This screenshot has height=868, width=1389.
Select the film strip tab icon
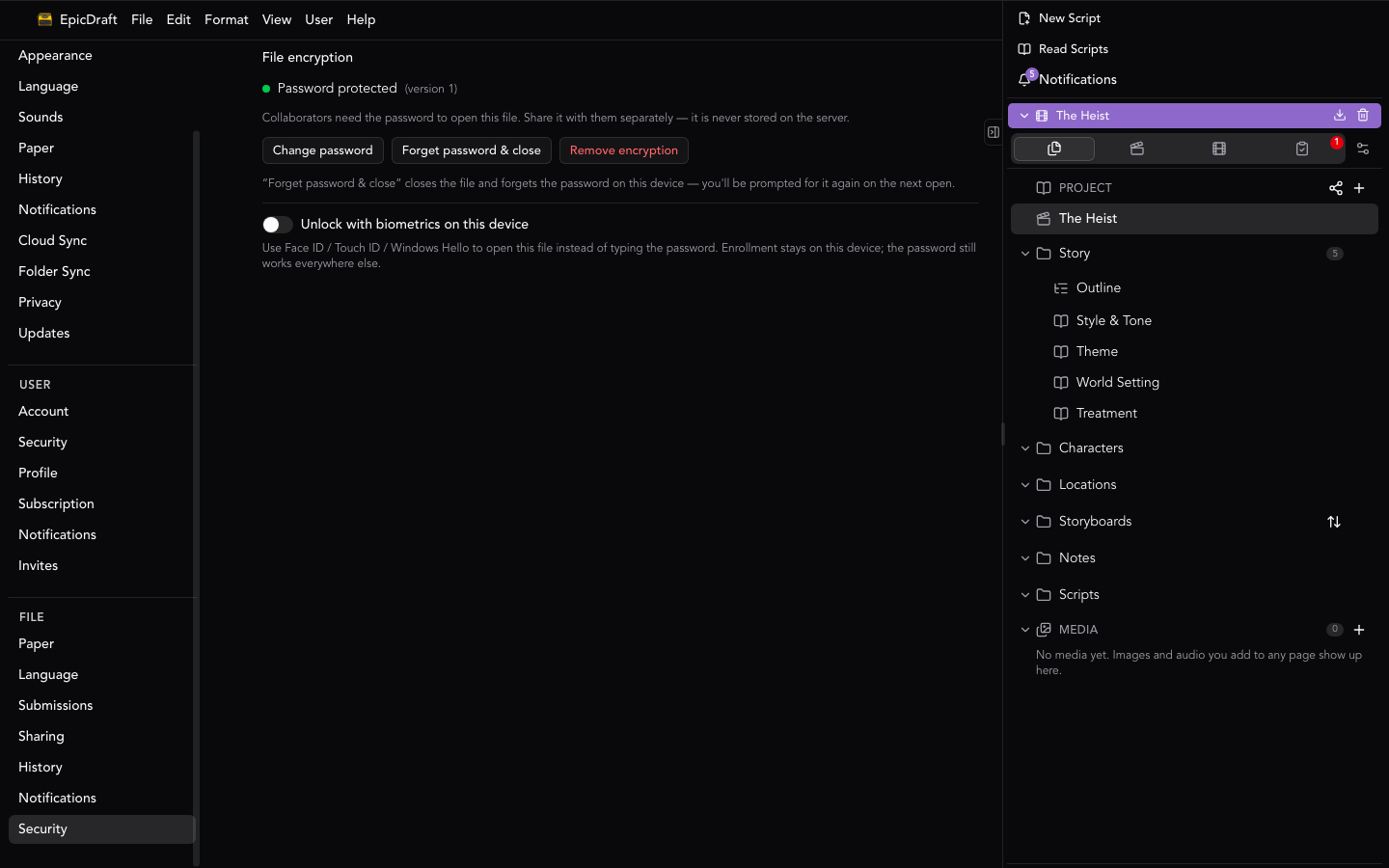[1219, 149]
